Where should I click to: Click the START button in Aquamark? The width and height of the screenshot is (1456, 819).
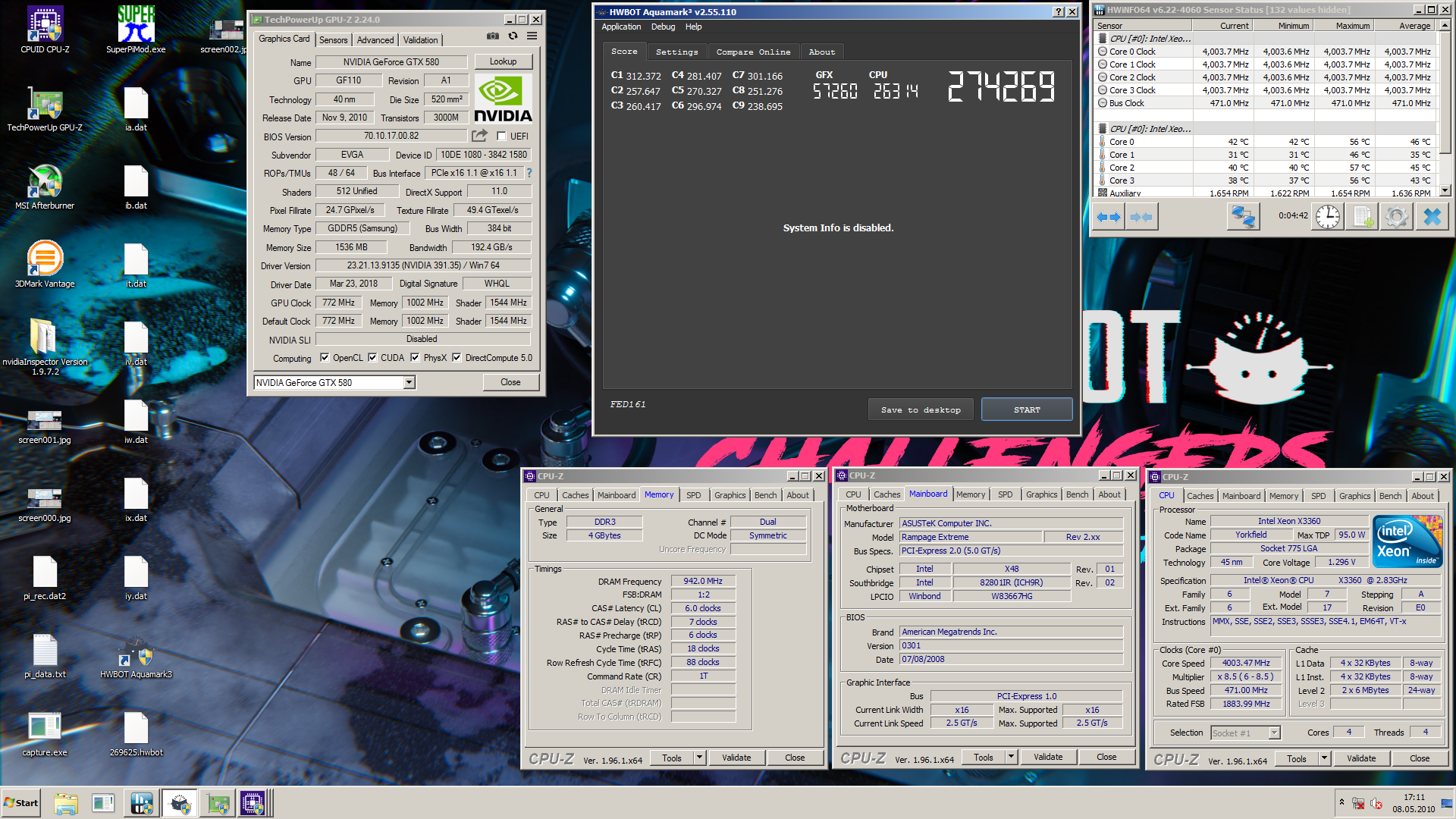[x=1027, y=409]
